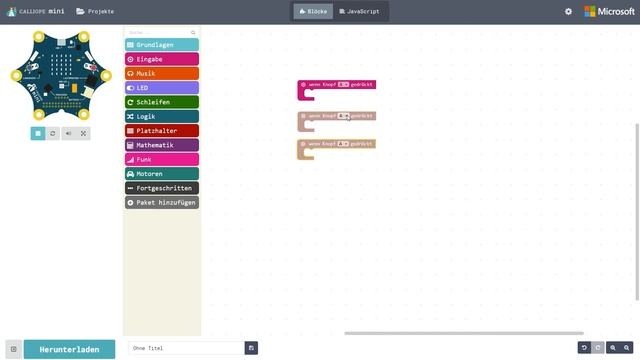
Task: Click the Microsoft logo link
Action: pyautogui.click(x=609, y=11)
